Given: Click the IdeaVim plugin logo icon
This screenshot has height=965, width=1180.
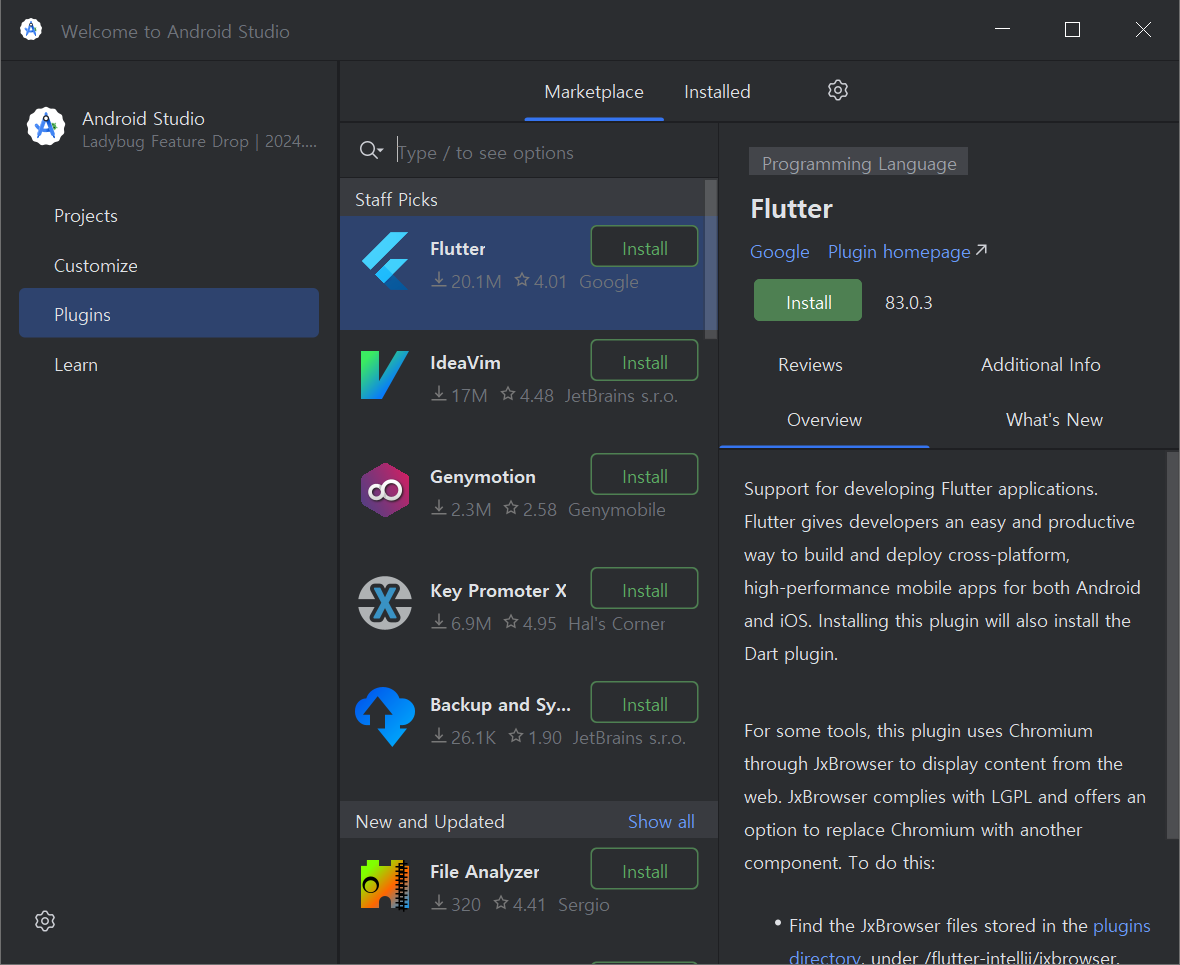Looking at the screenshot, I should pyautogui.click(x=385, y=375).
